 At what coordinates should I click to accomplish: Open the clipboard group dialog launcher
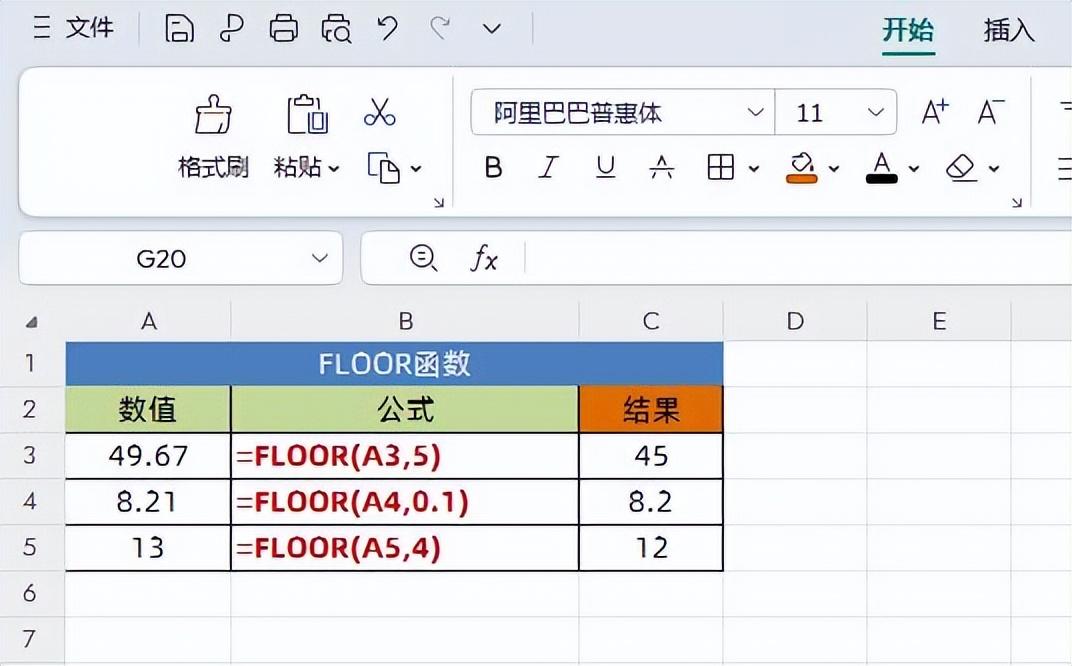click(439, 202)
